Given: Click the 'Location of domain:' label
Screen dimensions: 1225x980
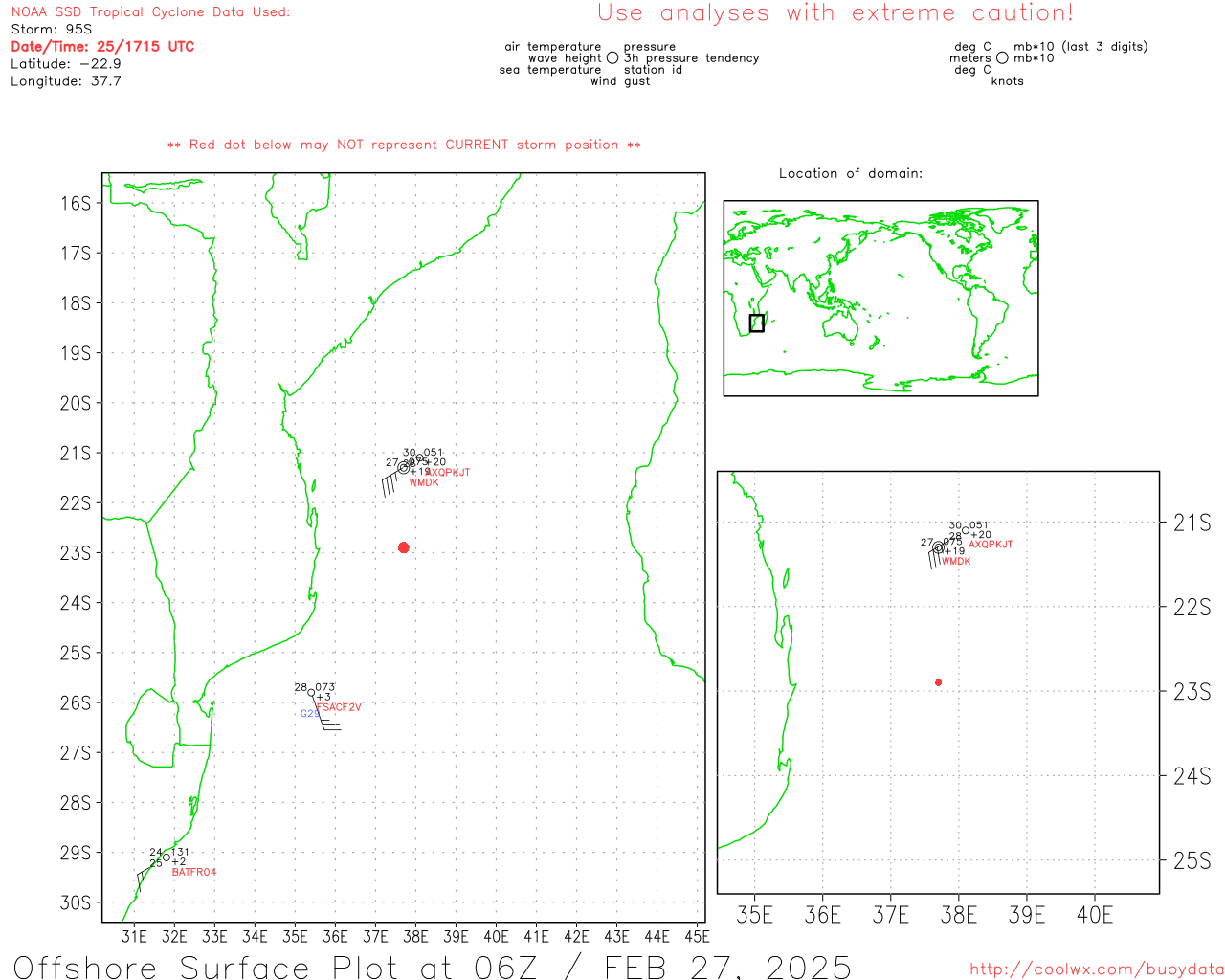Looking at the screenshot, I should pos(851,173).
